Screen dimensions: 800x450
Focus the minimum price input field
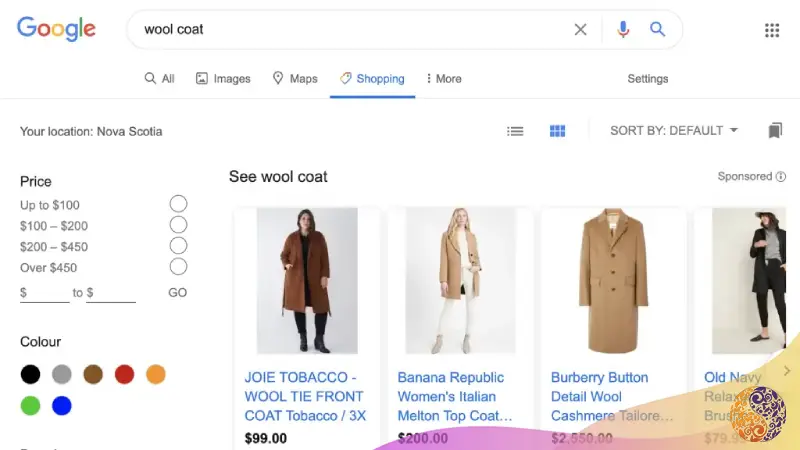click(45, 293)
